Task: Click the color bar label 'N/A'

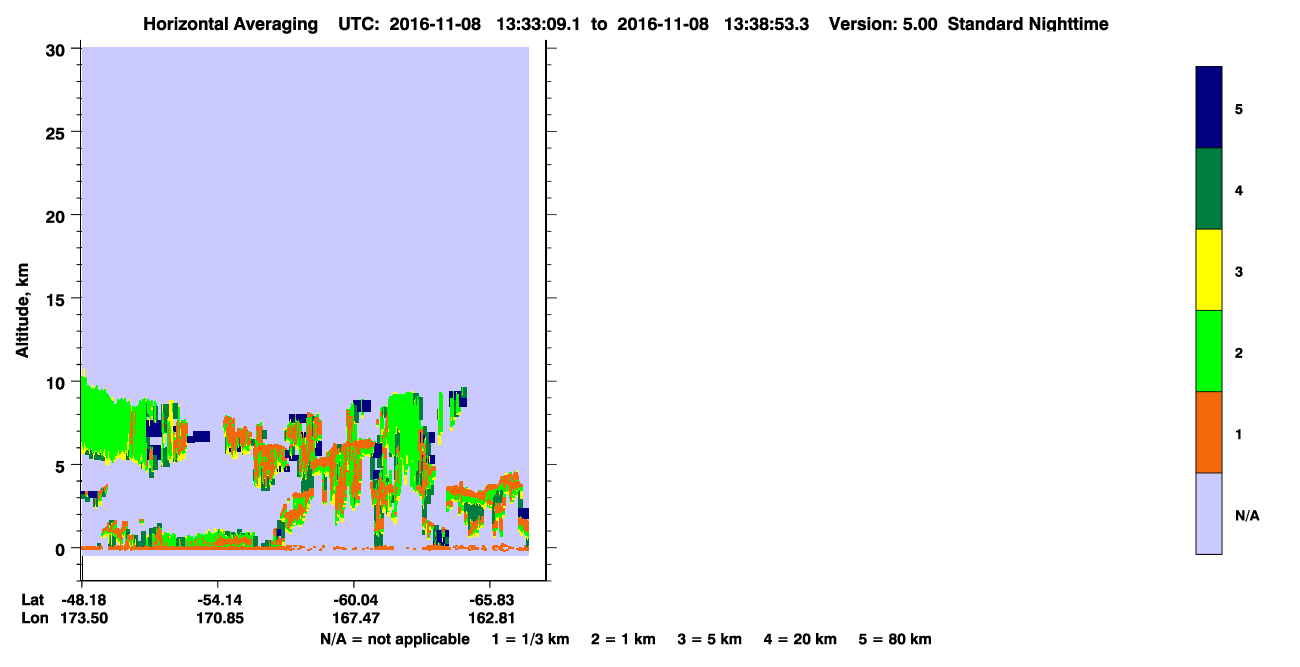Action: click(x=1247, y=515)
